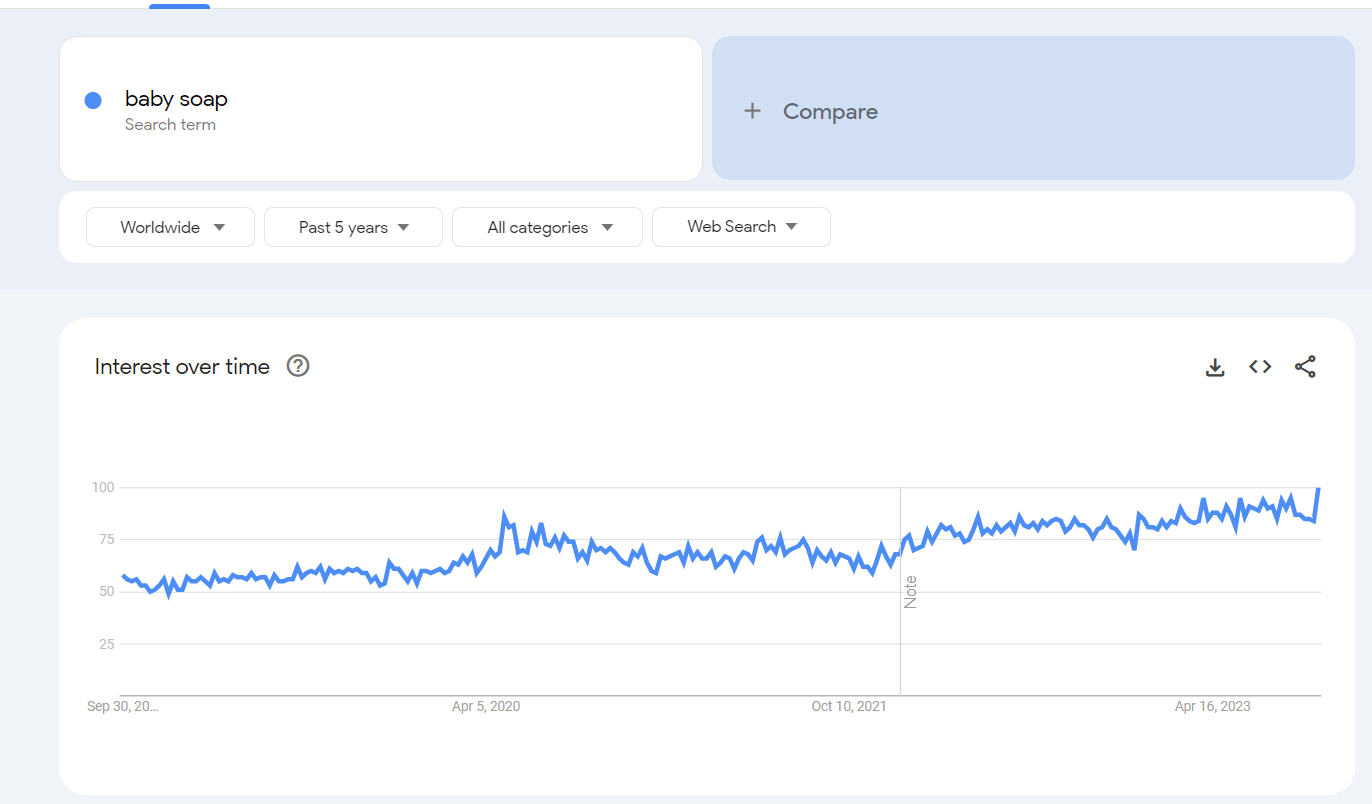Click the Oct 10, 2021 axis label

(848, 706)
